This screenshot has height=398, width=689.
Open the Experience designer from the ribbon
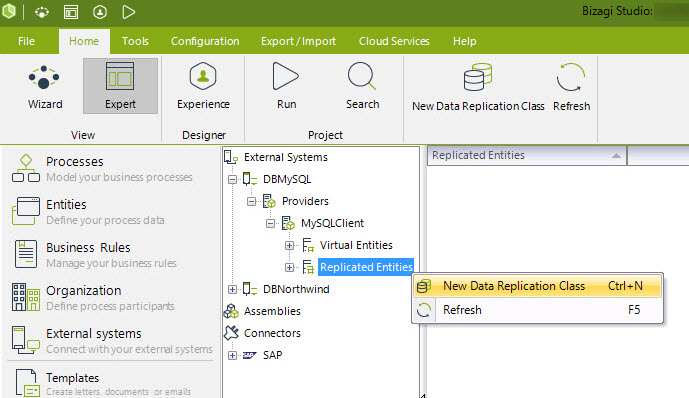point(203,87)
